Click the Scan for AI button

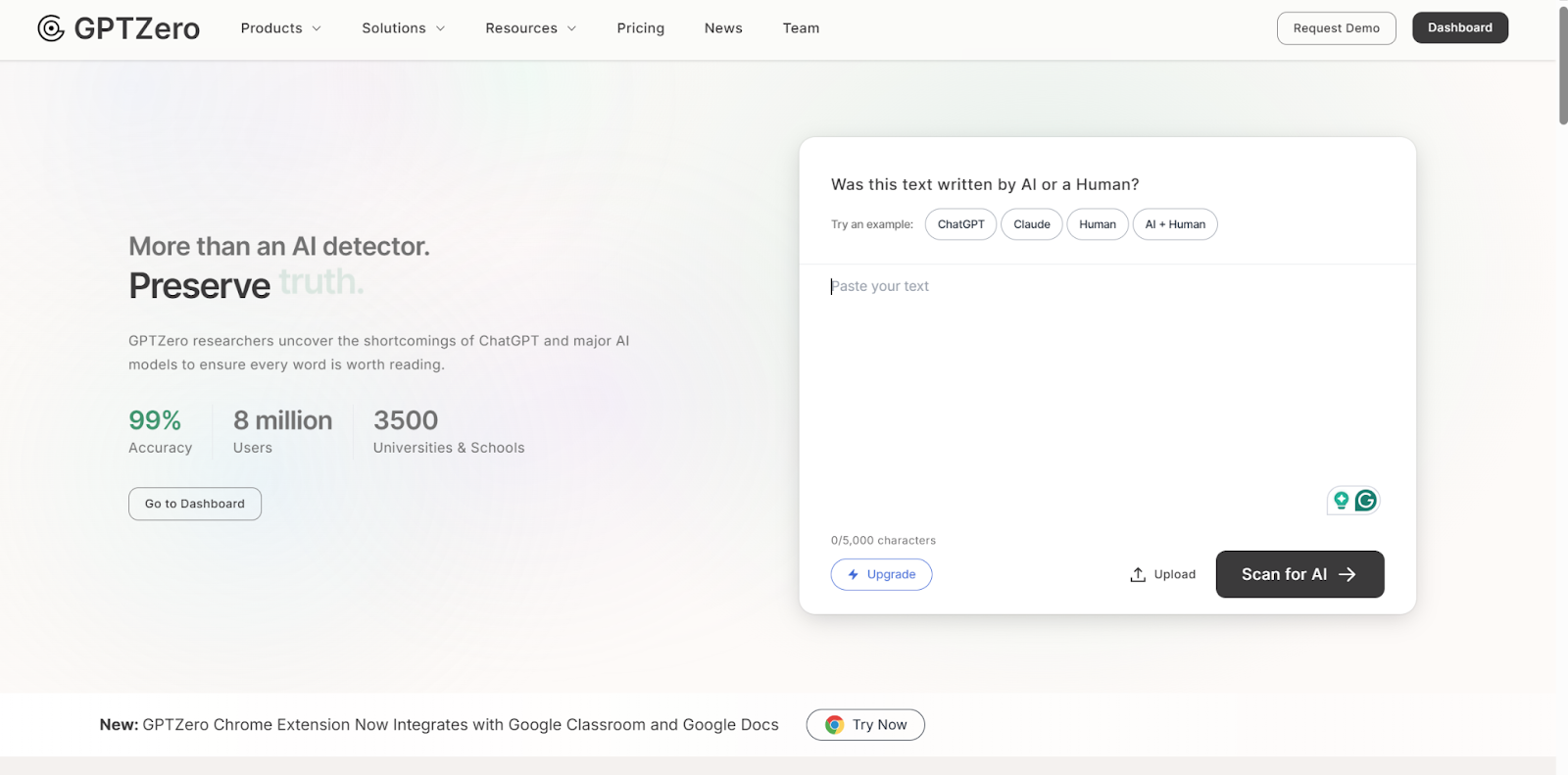(x=1300, y=574)
